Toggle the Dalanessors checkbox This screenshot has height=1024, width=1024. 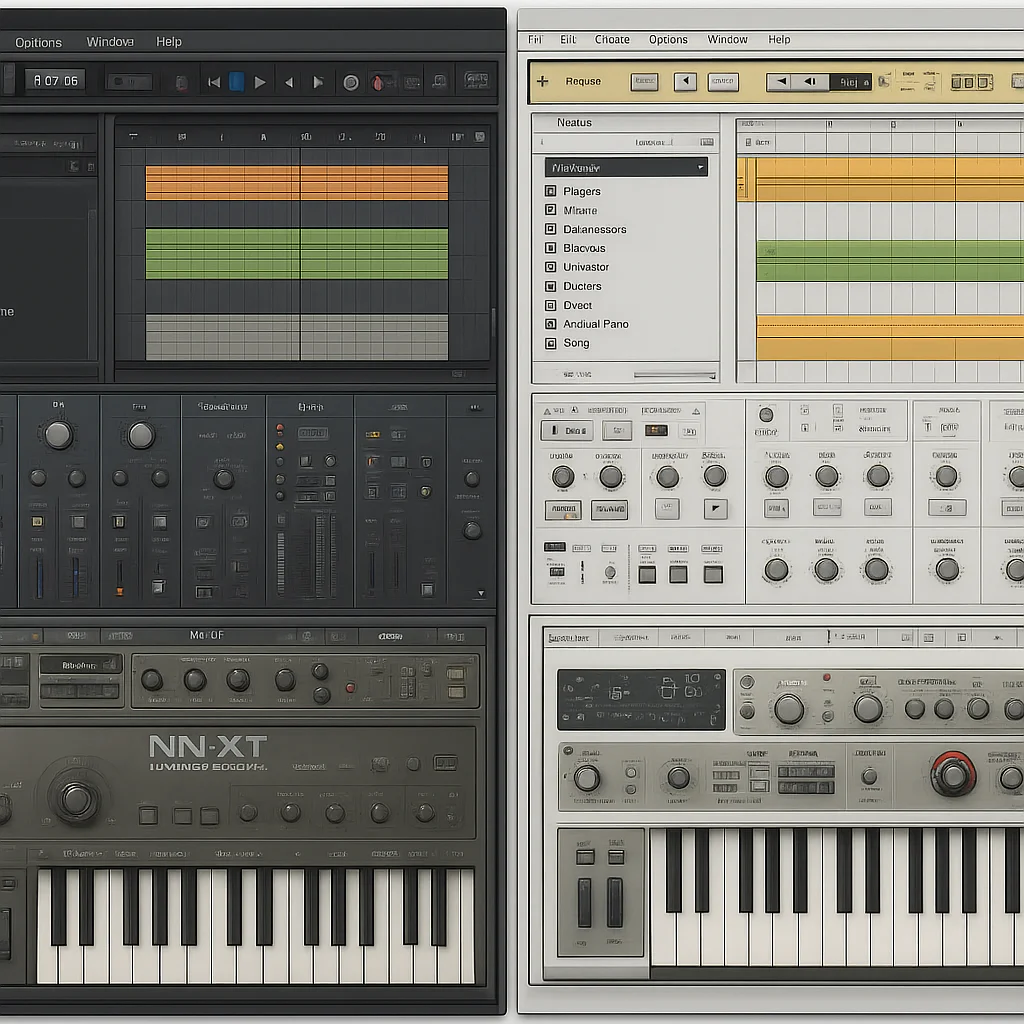tap(550, 229)
